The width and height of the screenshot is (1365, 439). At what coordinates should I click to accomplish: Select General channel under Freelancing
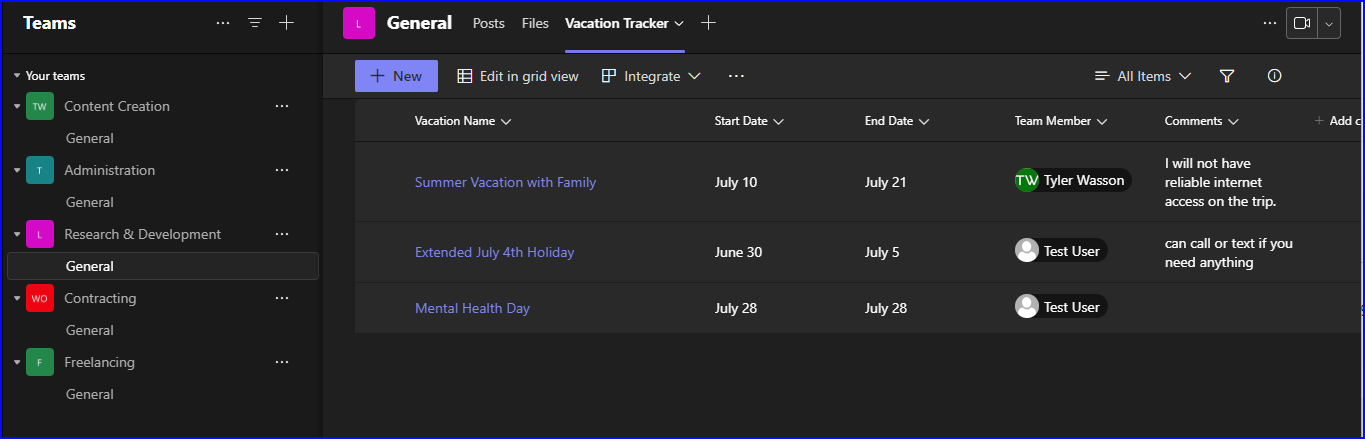tap(90, 394)
